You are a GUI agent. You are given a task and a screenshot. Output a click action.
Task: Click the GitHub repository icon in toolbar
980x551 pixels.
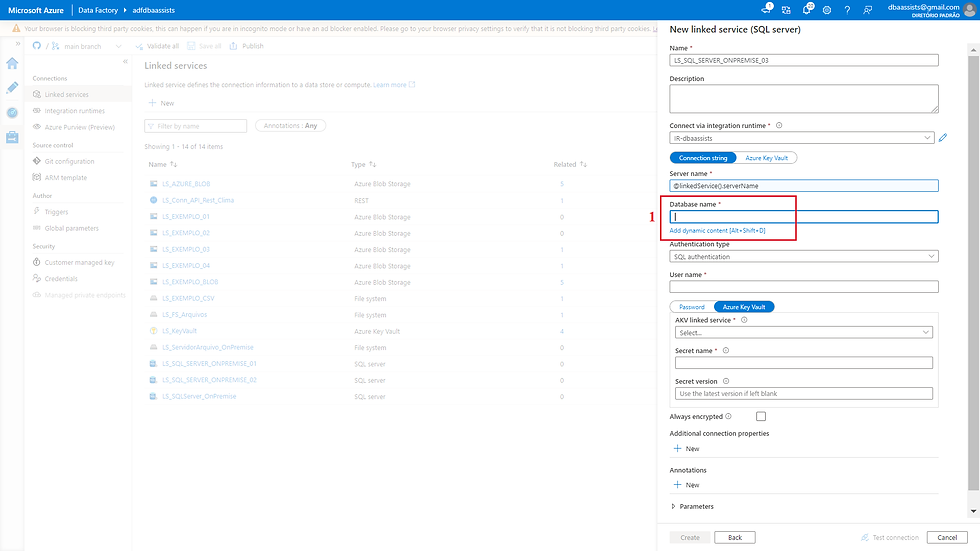[x=37, y=46]
